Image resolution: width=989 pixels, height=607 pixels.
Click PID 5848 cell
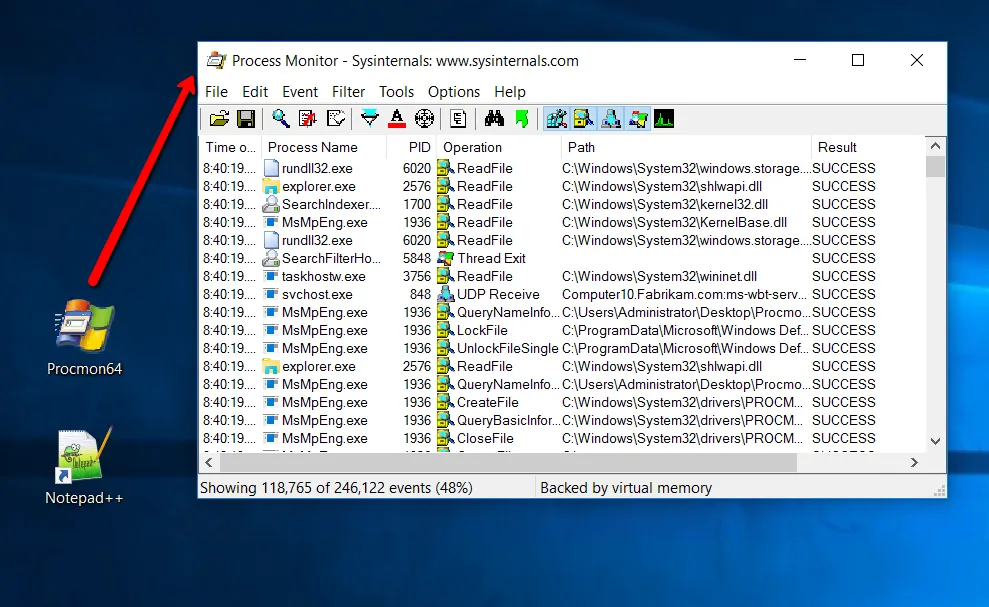(x=416, y=259)
